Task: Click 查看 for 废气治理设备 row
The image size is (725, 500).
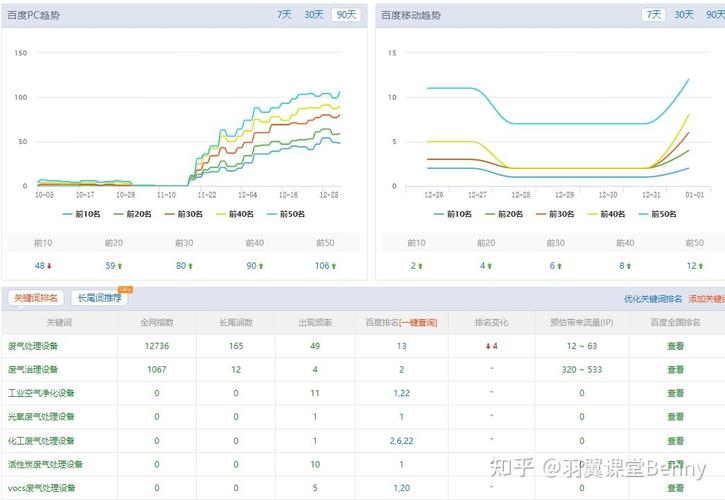Action: (x=676, y=369)
